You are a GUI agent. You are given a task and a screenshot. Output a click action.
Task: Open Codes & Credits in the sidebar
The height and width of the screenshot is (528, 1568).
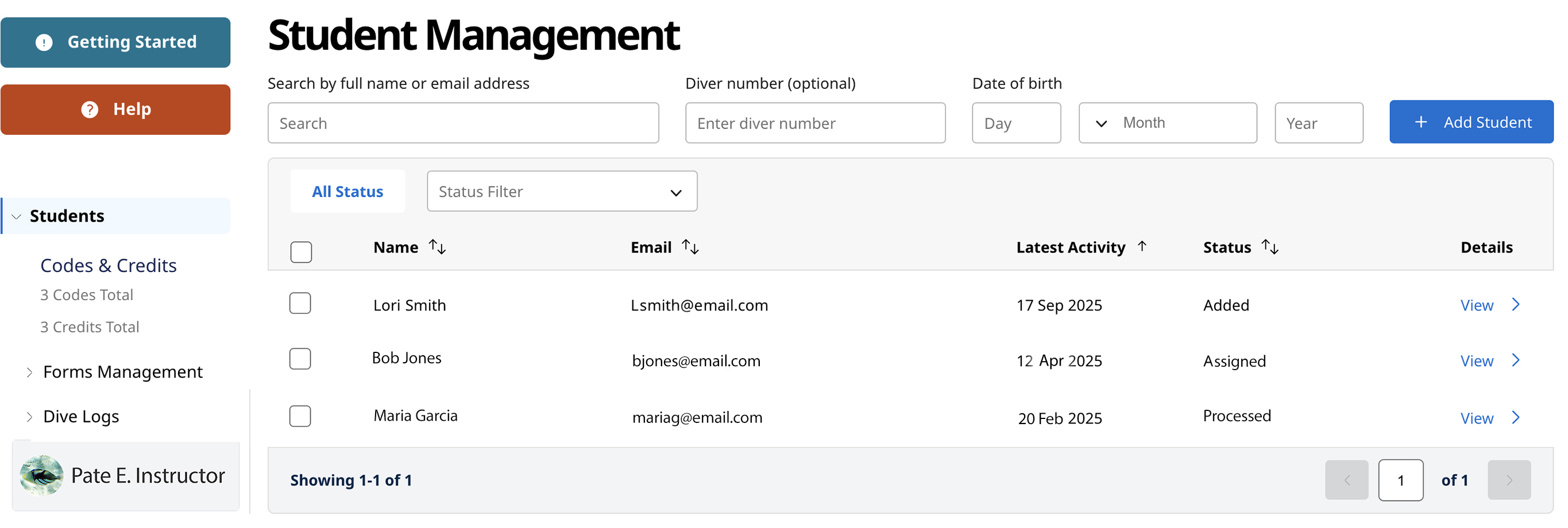coord(109,266)
